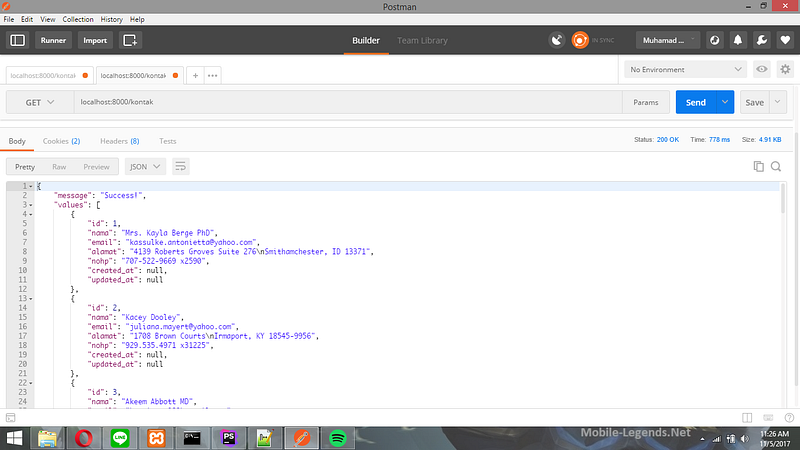This screenshot has height=450, width=800.
Task: Click the orange IN SYNC icon
Action: (580, 40)
